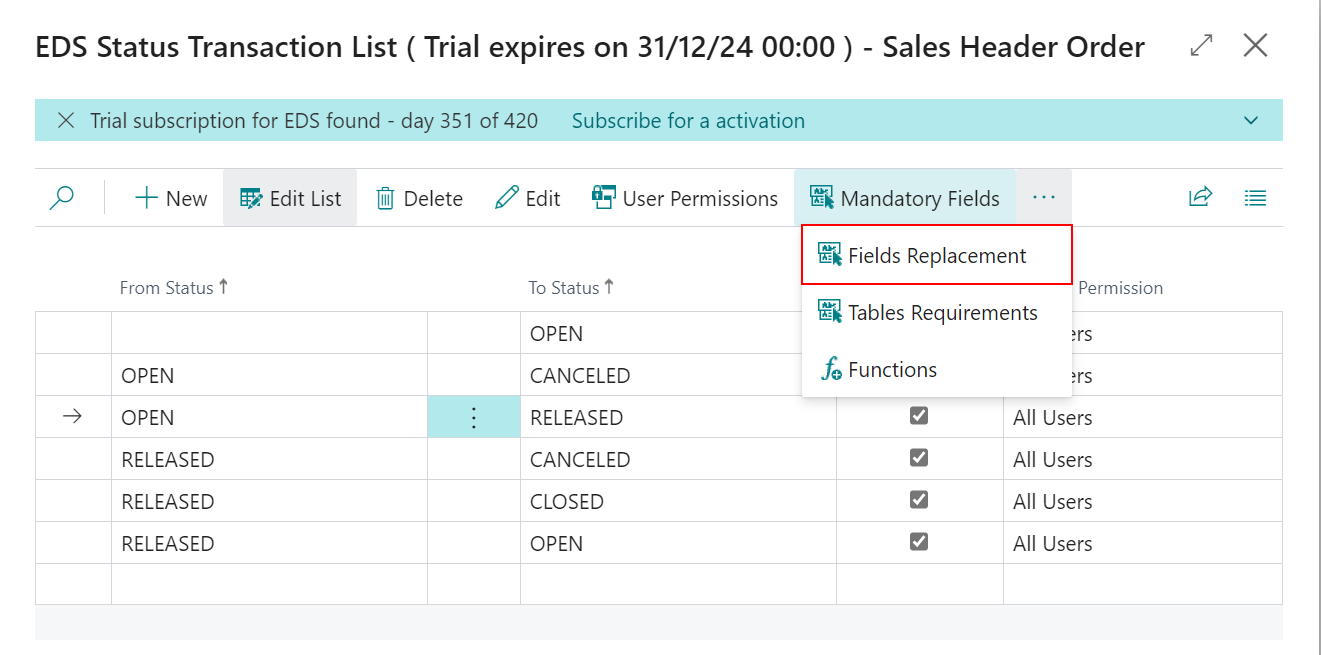This screenshot has height=655, width=1321.
Task: Click empty From Status cell in new row
Action: [x=269, y=584]
